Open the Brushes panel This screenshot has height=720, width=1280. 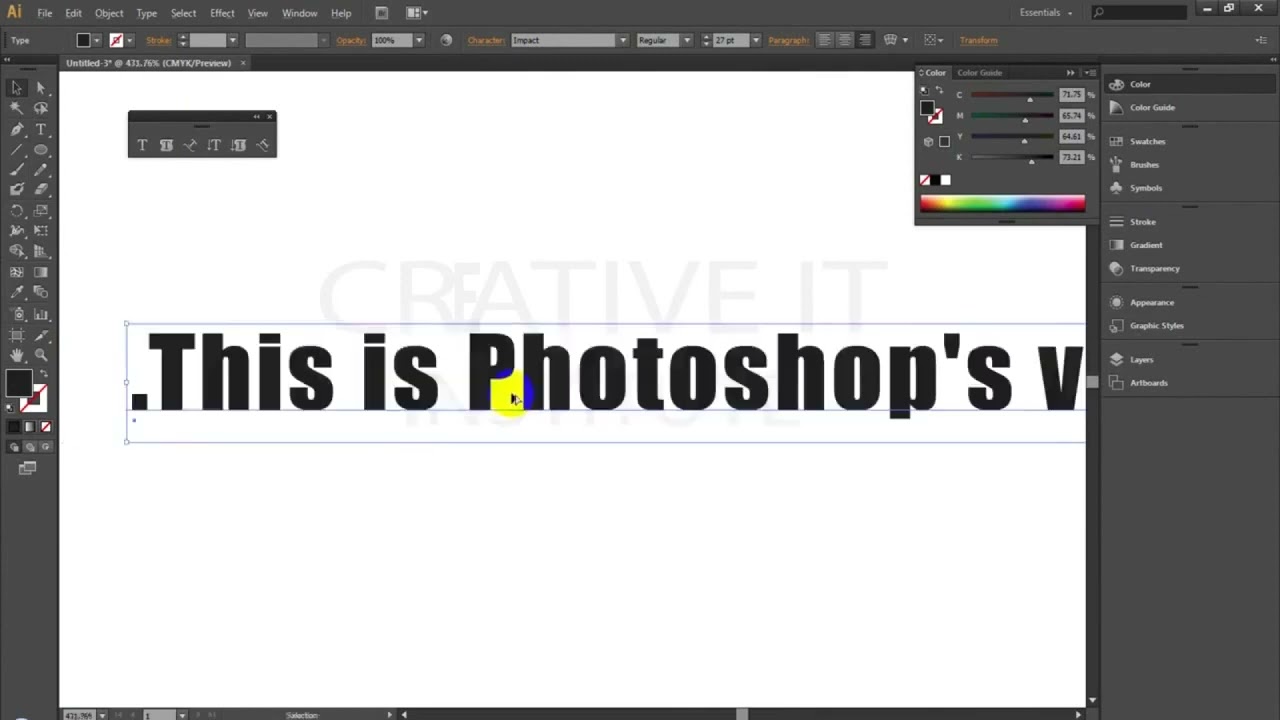[x=1144, y=164]
